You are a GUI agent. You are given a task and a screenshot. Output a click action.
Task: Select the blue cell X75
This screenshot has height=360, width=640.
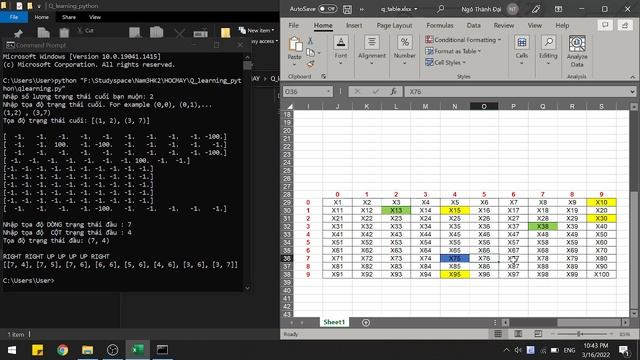pos(455,258)
